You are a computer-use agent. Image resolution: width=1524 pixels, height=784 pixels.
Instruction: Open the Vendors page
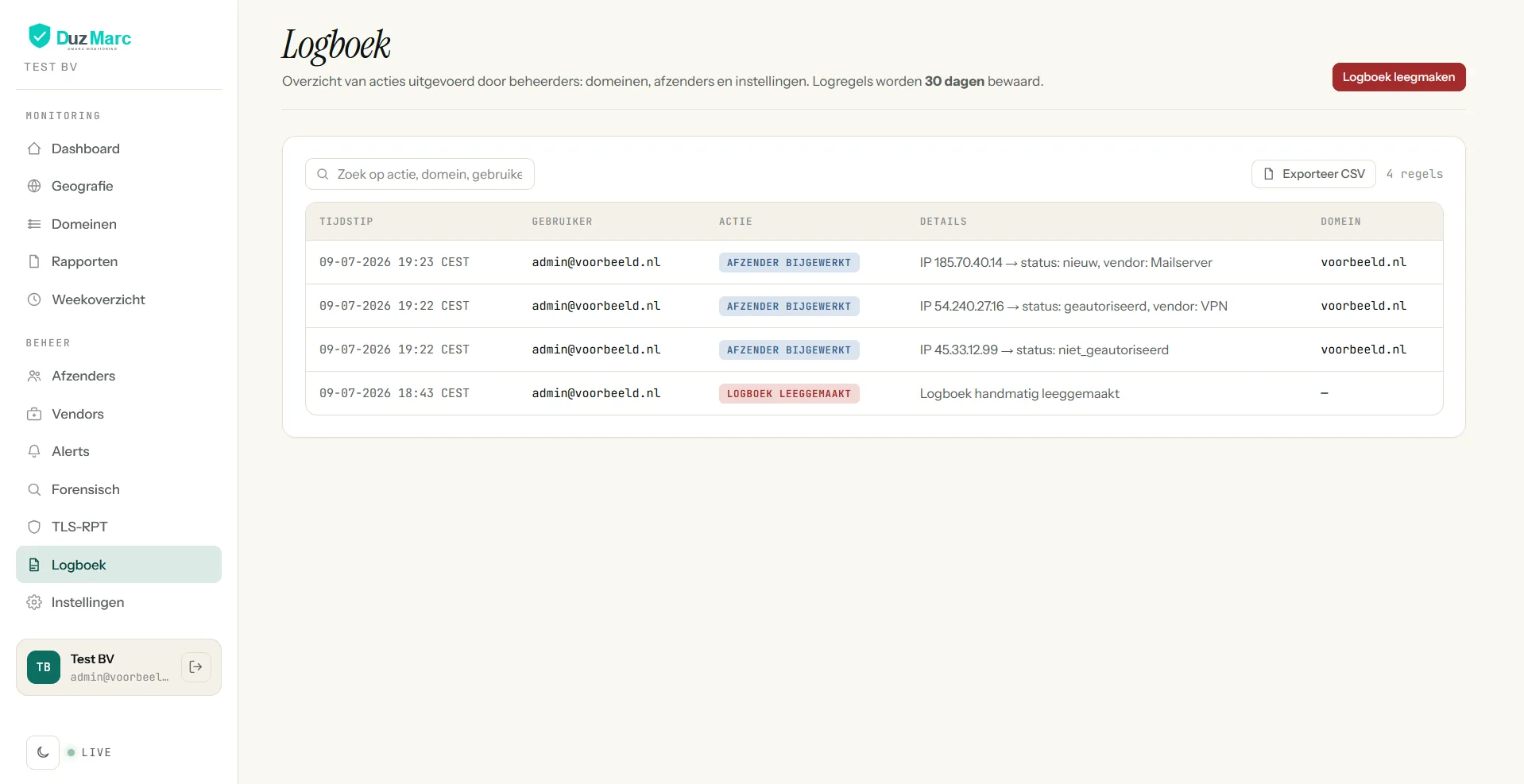click(x=118, y=414)
